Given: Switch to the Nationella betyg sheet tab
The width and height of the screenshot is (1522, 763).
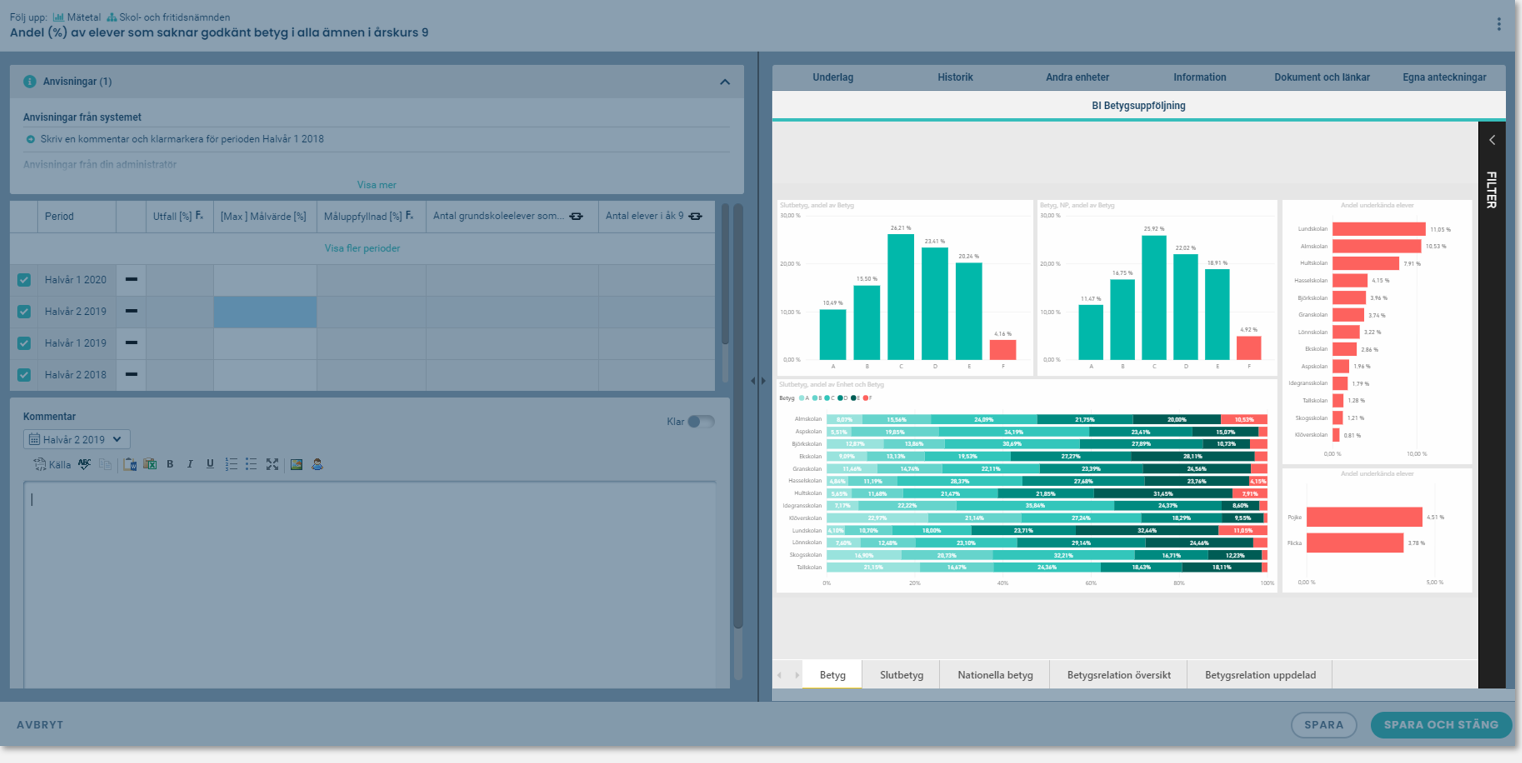Looking at the screenshot, I should pos(995,675).
